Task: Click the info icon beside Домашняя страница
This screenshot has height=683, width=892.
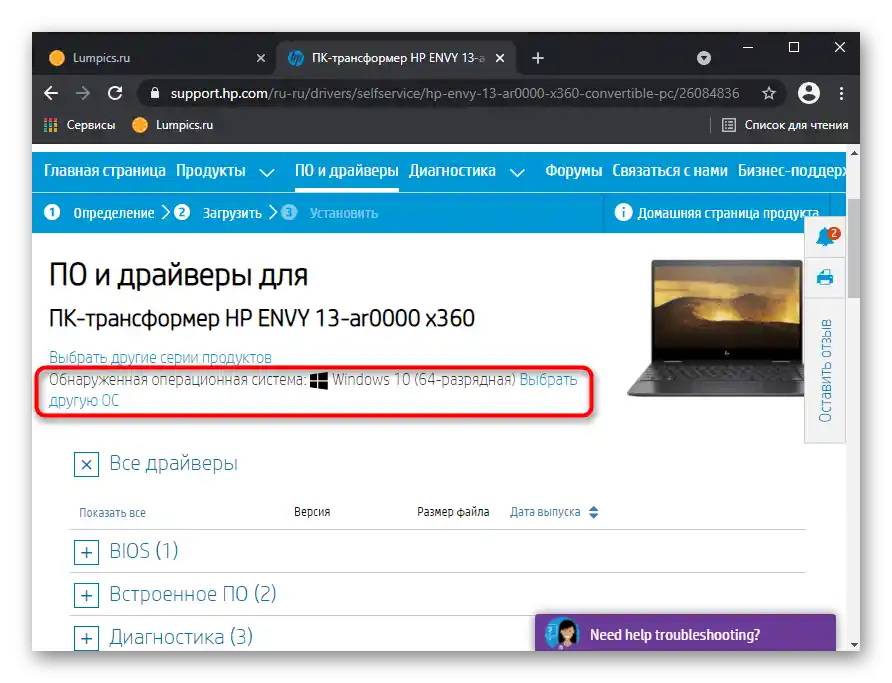Action: click(623, 213)
